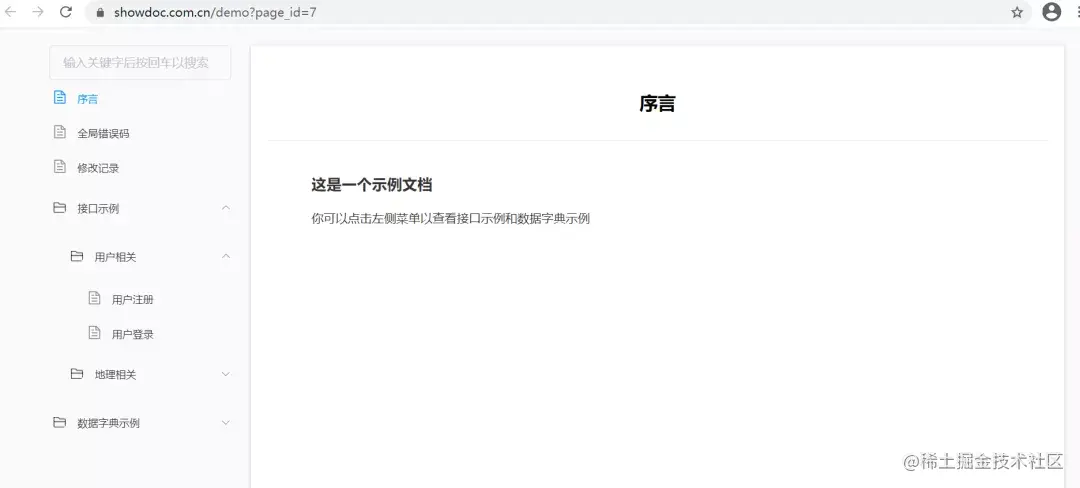Screen dimensions: 1080x488
Task: Click the folder icon beside 用户相关
Action: point(77,257)
